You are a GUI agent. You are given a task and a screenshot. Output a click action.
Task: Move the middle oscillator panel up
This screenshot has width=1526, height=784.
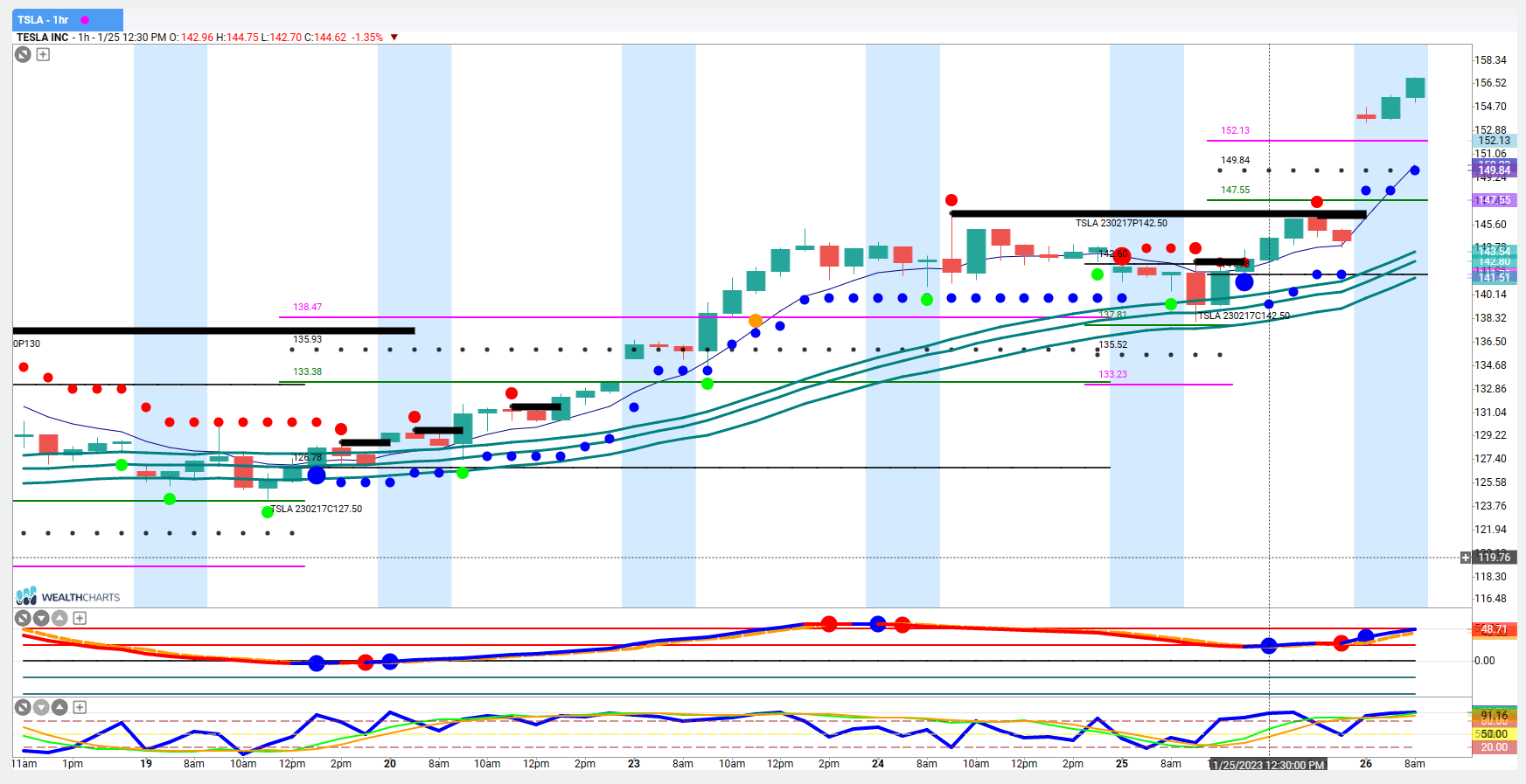[x=59, y=618]
